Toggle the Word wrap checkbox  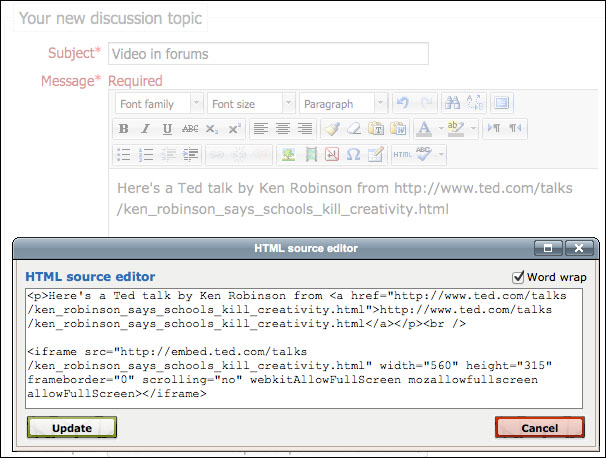(518, 277)
